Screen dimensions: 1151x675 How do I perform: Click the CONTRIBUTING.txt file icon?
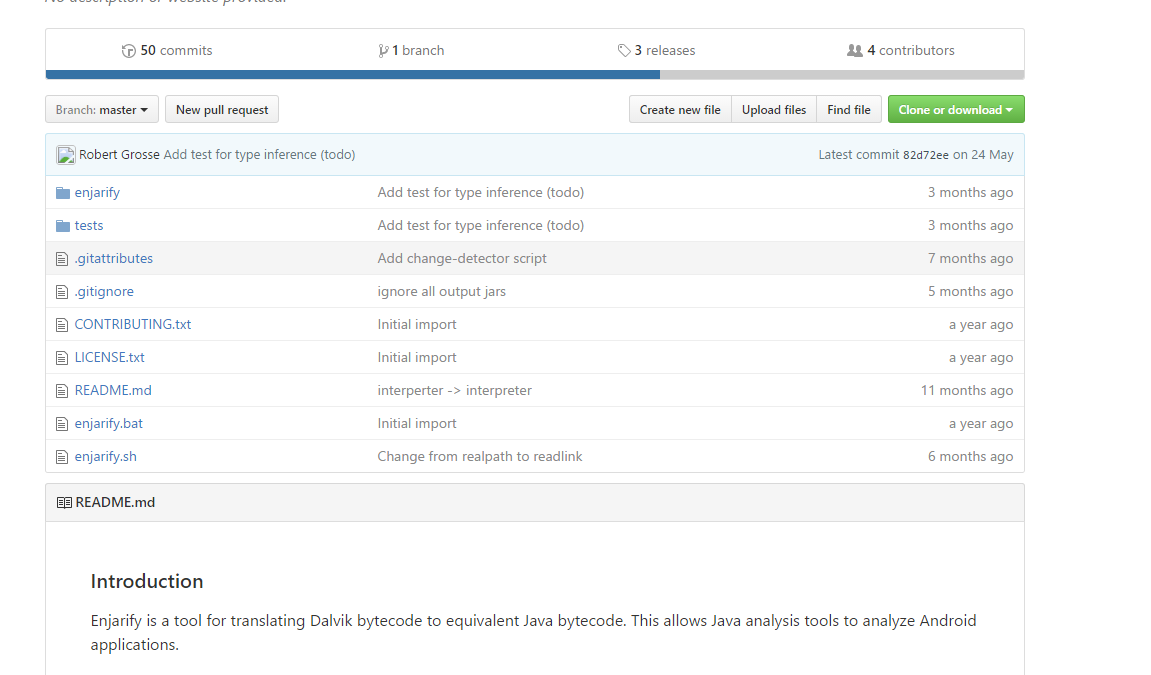62,325
